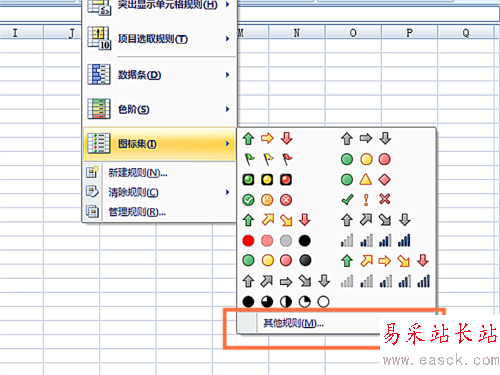Apply the three colored arrows icon set

(x=267, y=138)
